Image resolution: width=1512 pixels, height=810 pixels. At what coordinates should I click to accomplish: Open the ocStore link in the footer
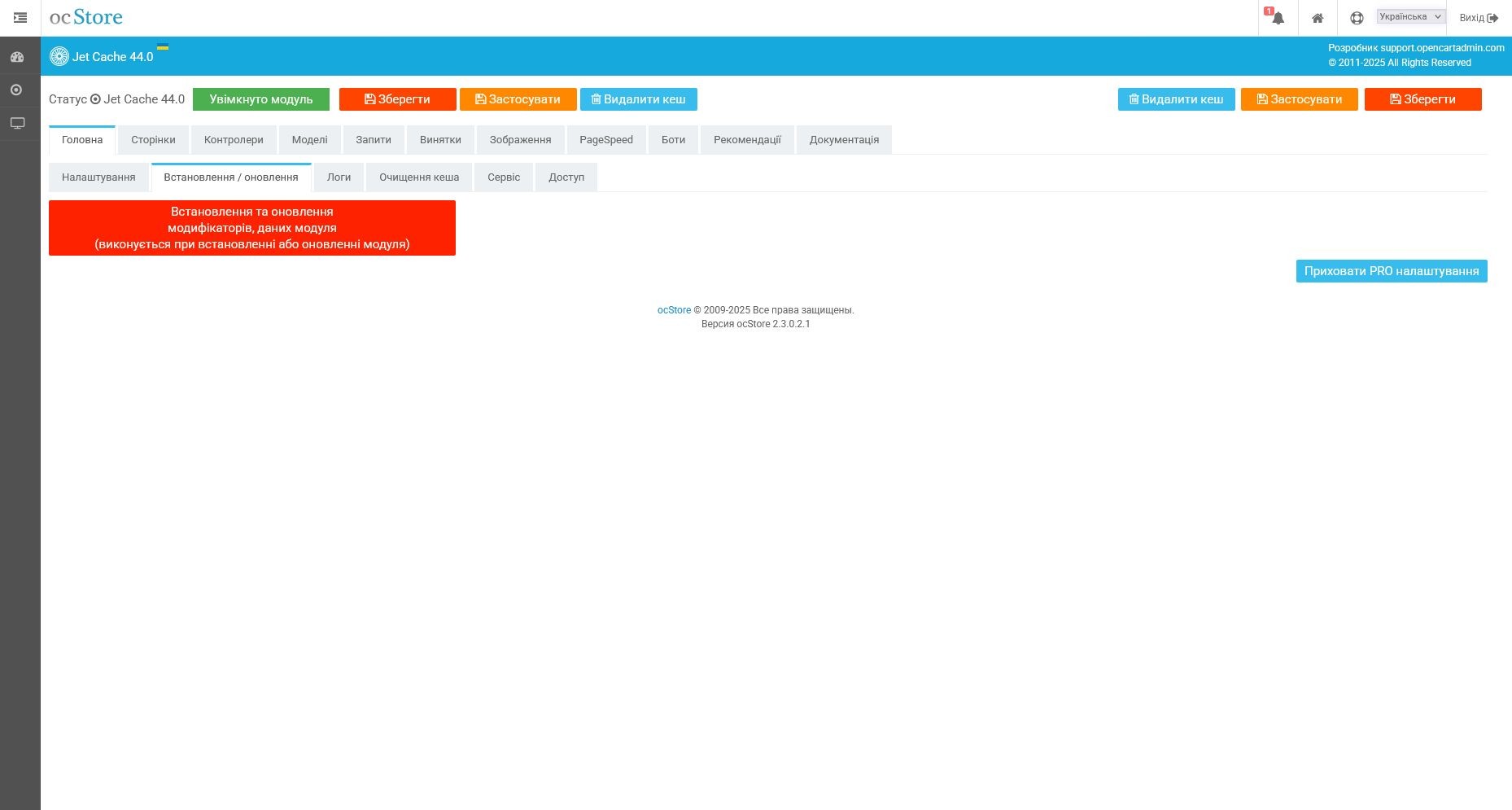coord(675,309)
